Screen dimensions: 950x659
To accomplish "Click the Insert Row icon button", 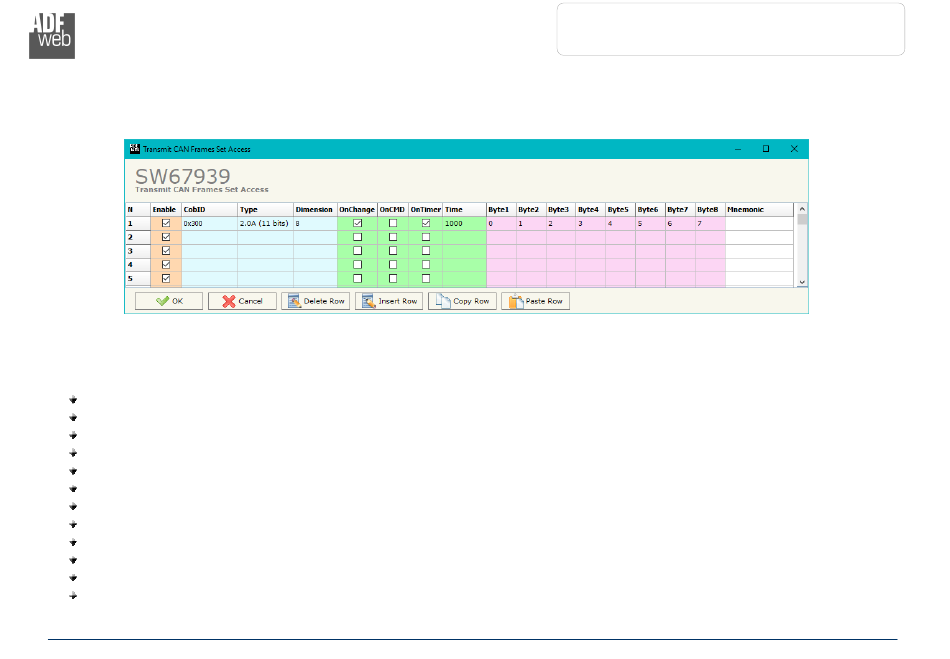I will (388, 301).
